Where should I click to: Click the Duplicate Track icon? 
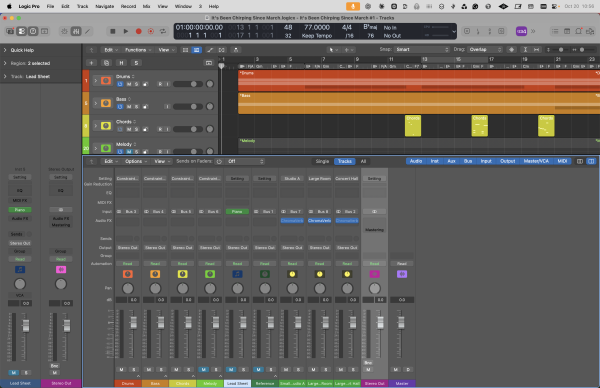(106, 63)
